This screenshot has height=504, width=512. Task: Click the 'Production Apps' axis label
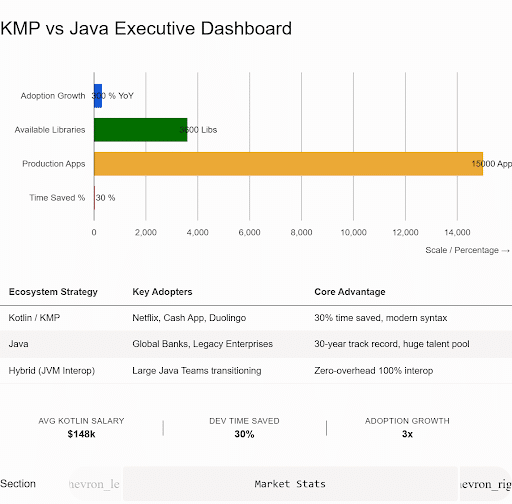[x=54, y=164]
